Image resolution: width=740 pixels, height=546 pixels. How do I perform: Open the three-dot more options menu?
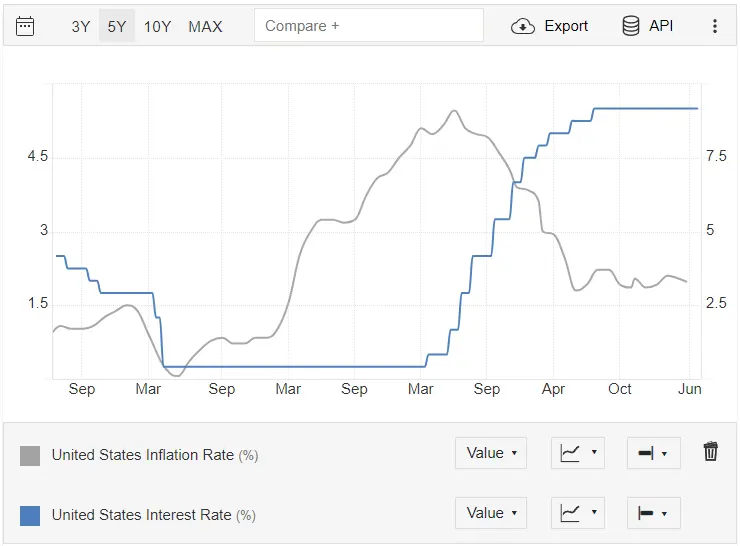(x=715, y=26)
